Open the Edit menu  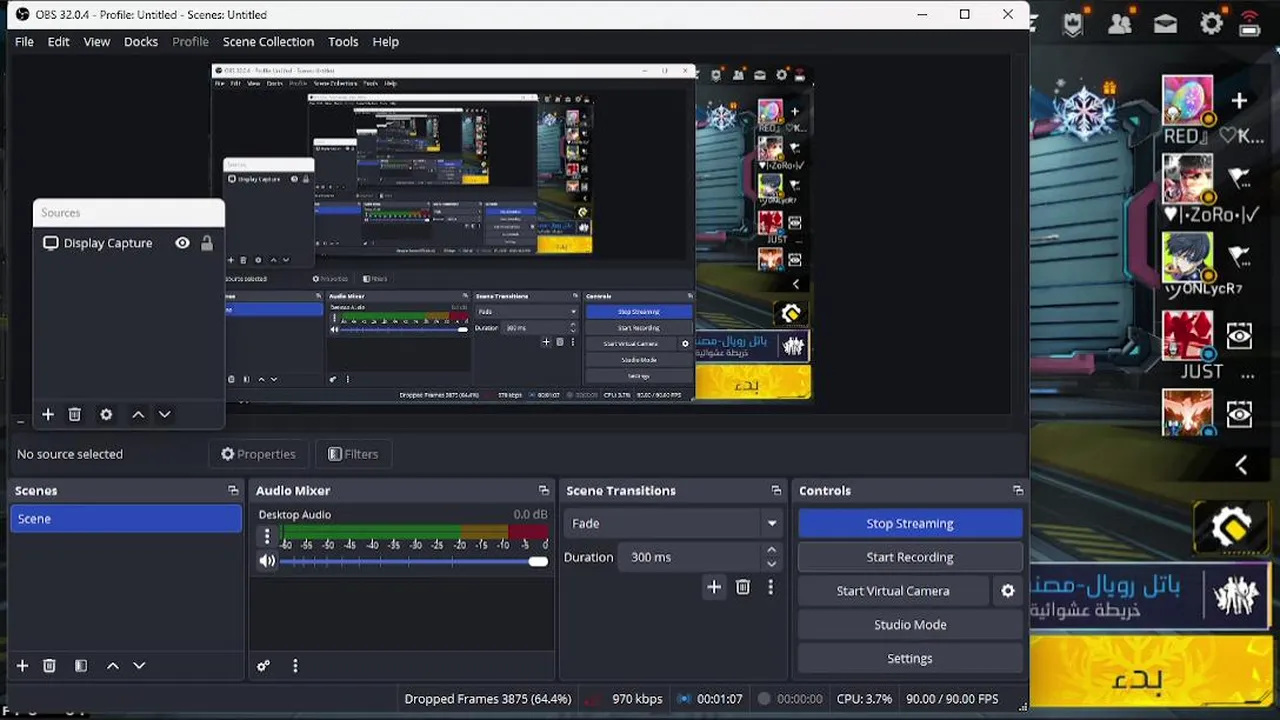59,42
